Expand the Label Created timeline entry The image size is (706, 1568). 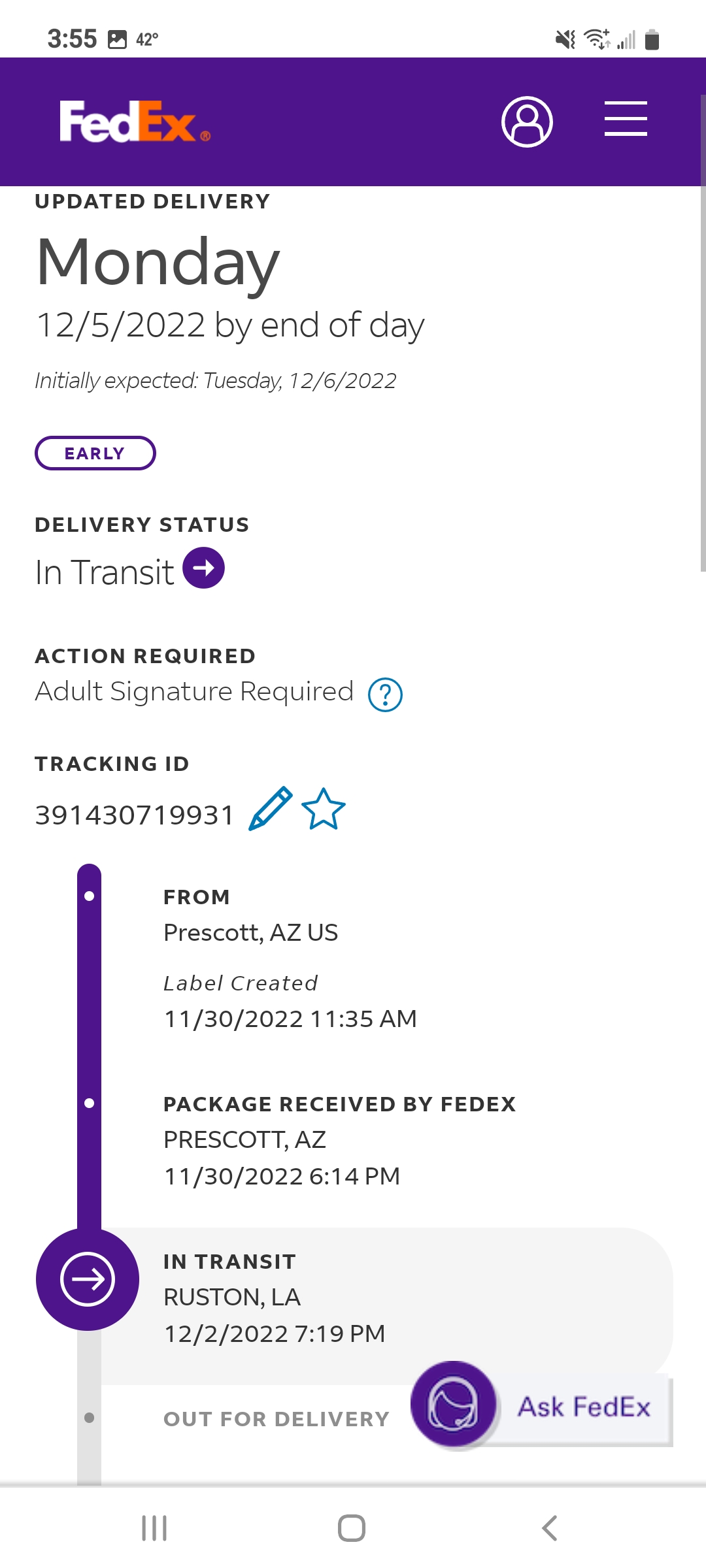(x=240, y=983)
